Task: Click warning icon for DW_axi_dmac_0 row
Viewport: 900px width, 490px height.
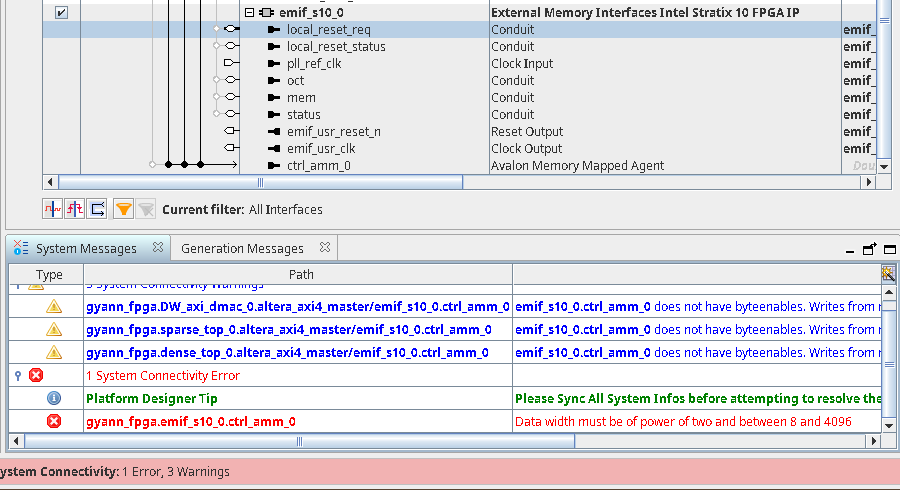Action: [54, 306]
